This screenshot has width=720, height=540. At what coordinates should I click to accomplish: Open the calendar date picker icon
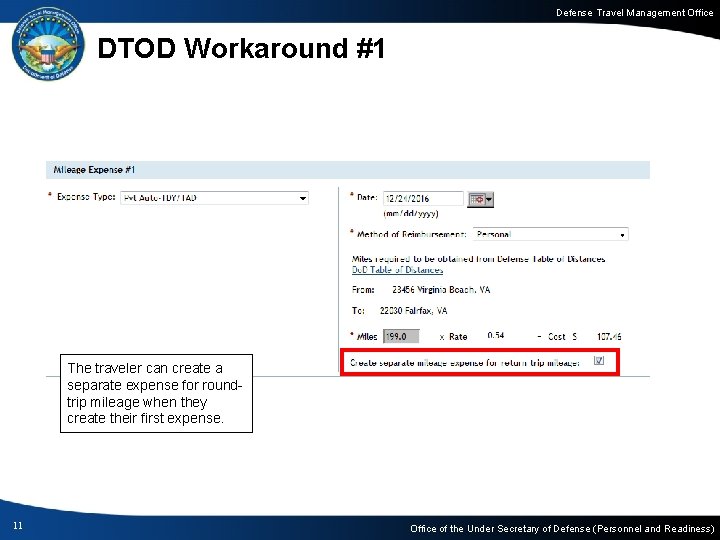(480, 200)
